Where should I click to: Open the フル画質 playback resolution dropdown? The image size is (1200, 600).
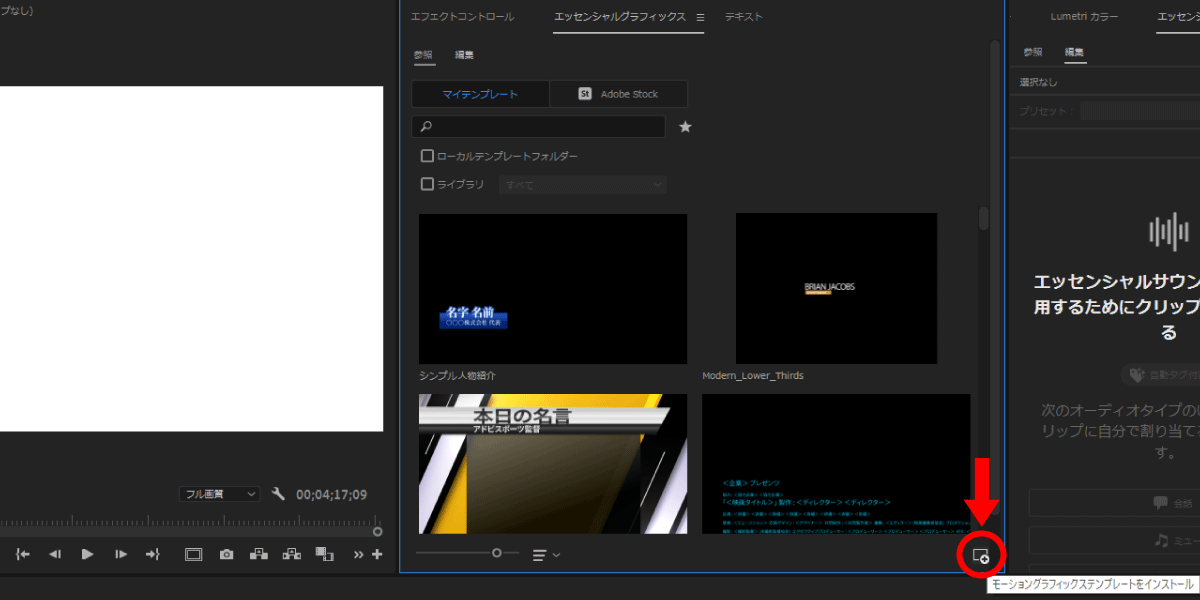[220, 494]
